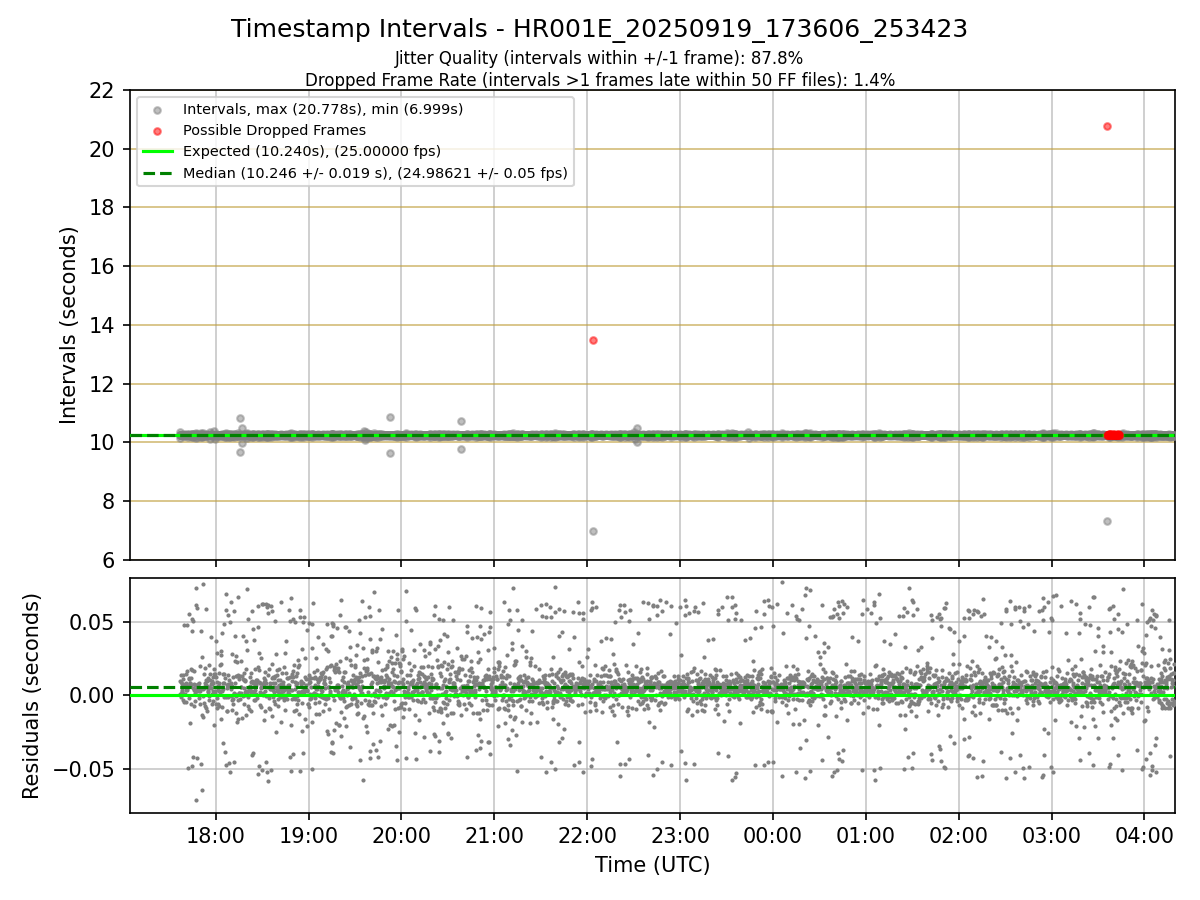Select the 'Time (UTC)' x-axis label
1200x900 pixels.
point(652,864)
